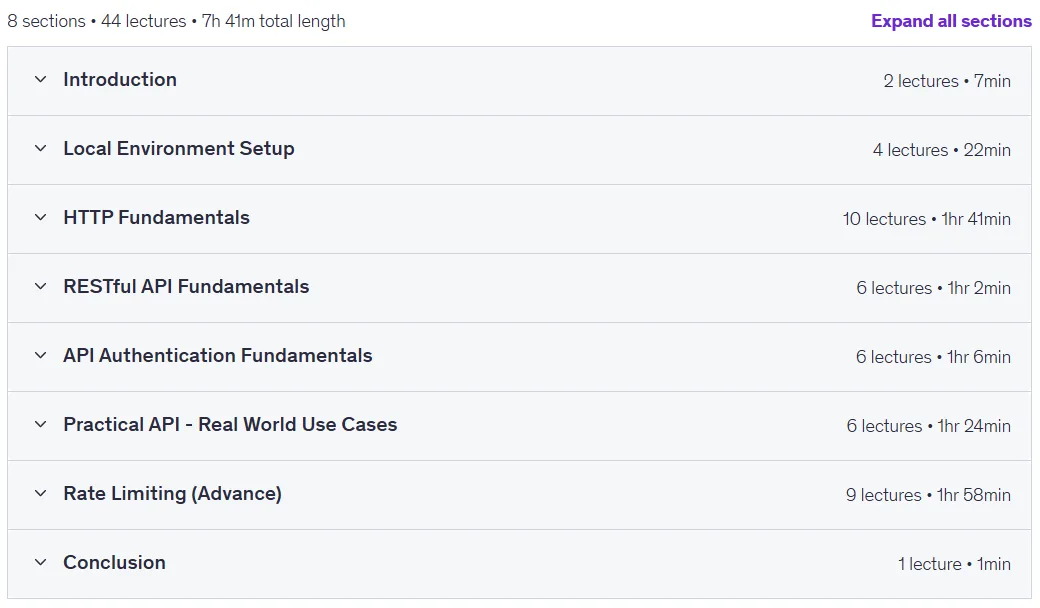The height and width of the screenshot is (608, 1040).
Task: Click the Conclusion section title
Action: click(115, 562)
